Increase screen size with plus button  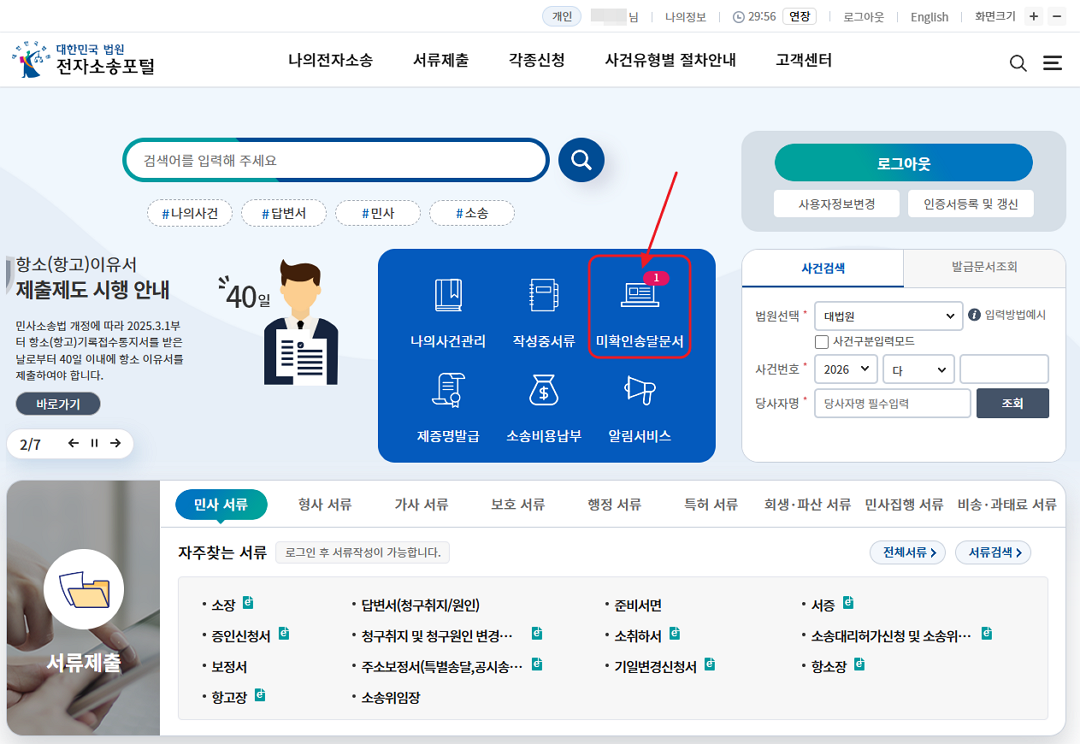point(1033,17)
